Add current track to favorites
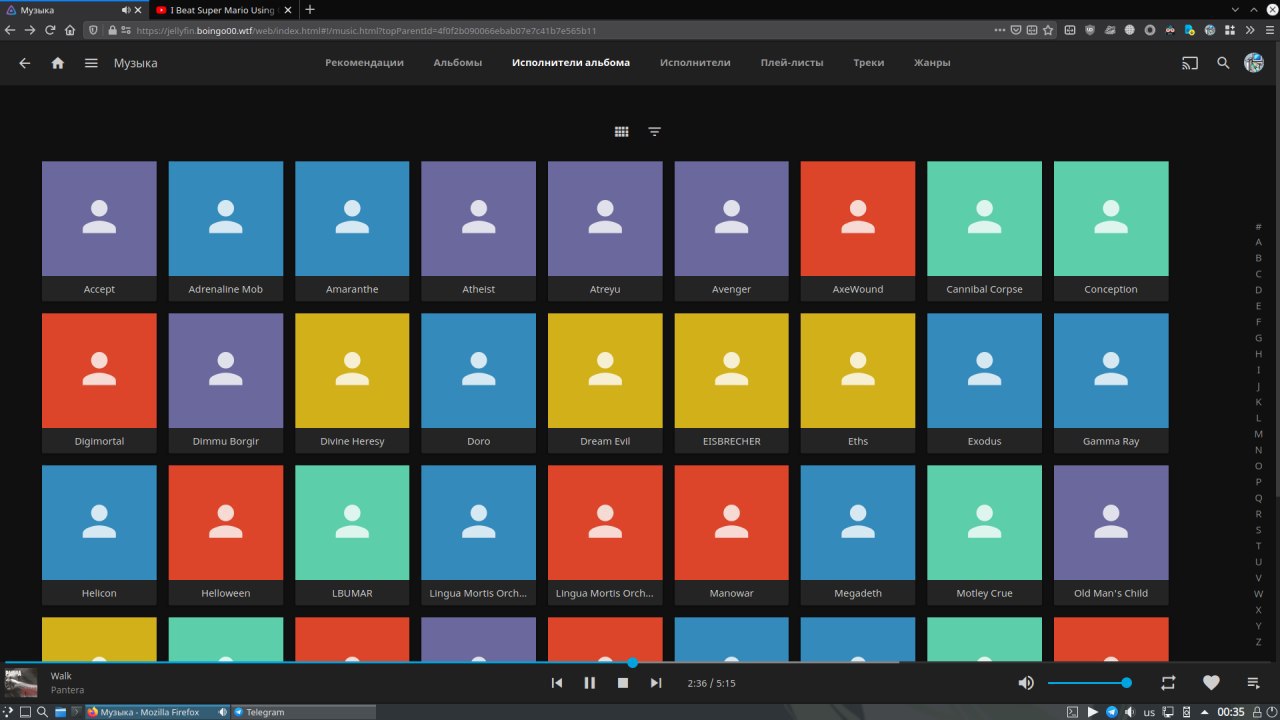 click(1211, 683)
